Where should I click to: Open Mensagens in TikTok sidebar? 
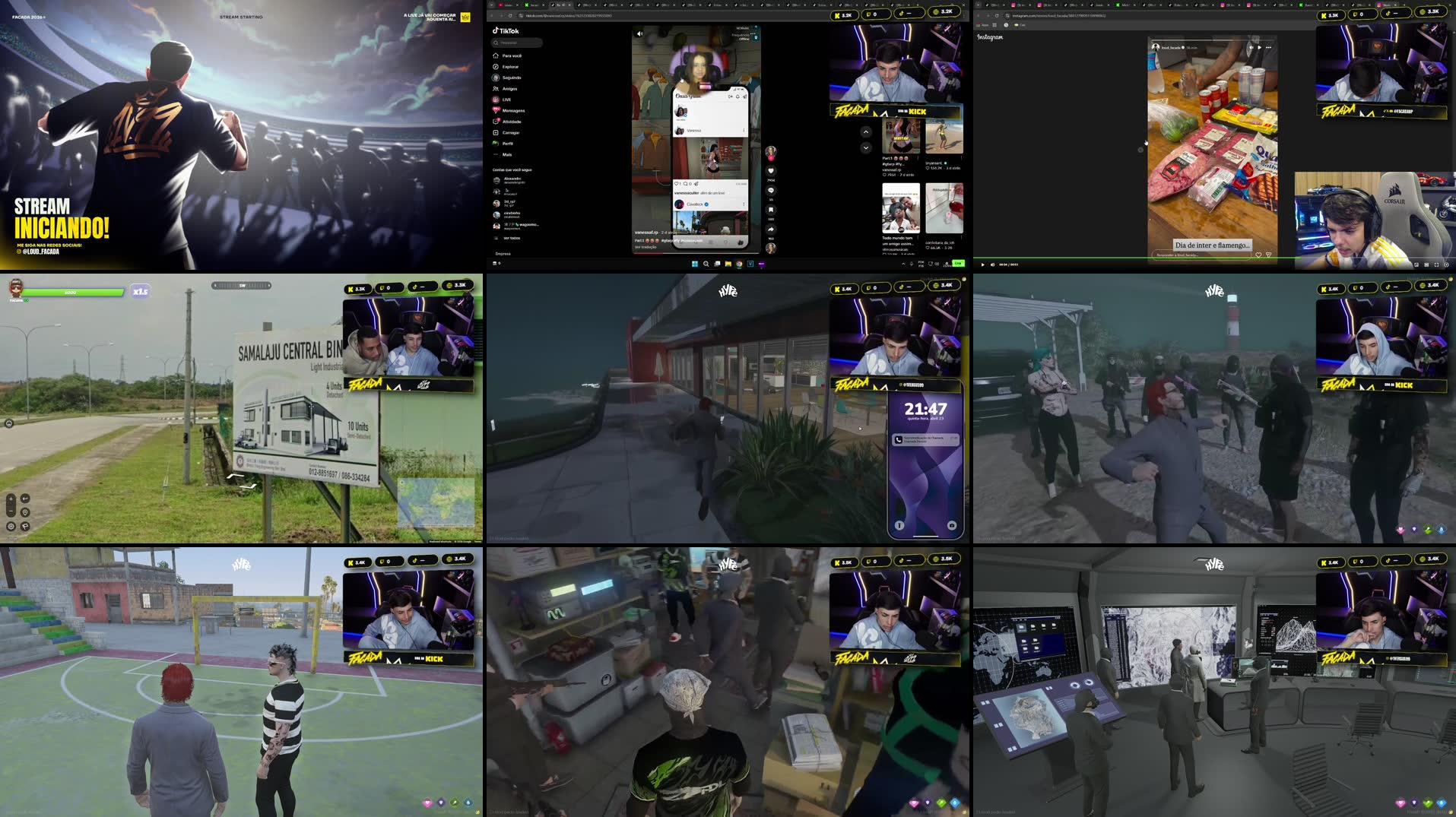tap(509, 110)
